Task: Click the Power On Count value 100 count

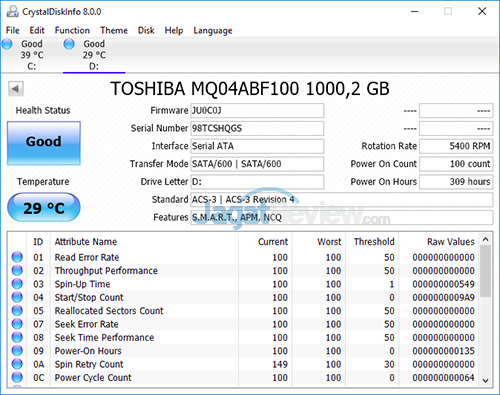Action: [456, 164]
